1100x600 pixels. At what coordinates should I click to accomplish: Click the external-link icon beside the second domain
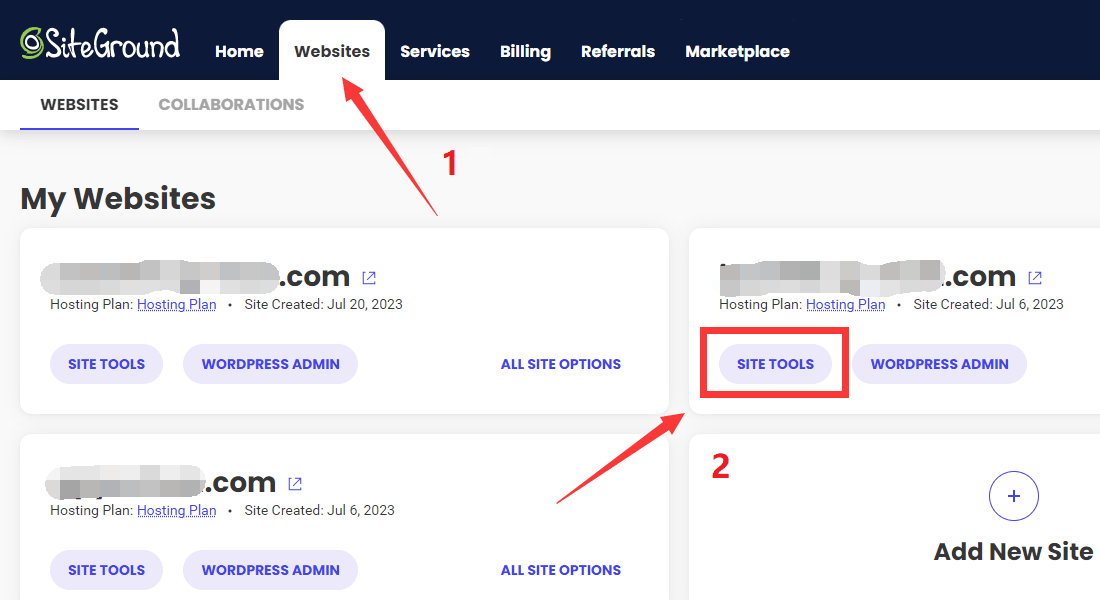point(1034,277)
